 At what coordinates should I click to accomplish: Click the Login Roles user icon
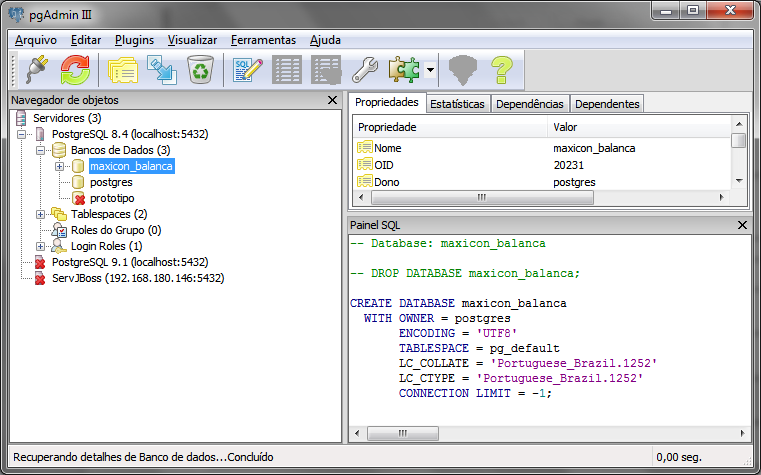pos(59,246)
